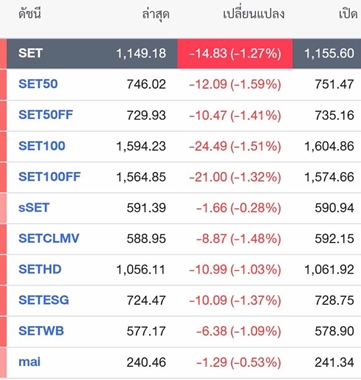The width and height of the screenshot is (361, 380).
Task: Open the SETWB index link
Action: [x=41, y=331]
